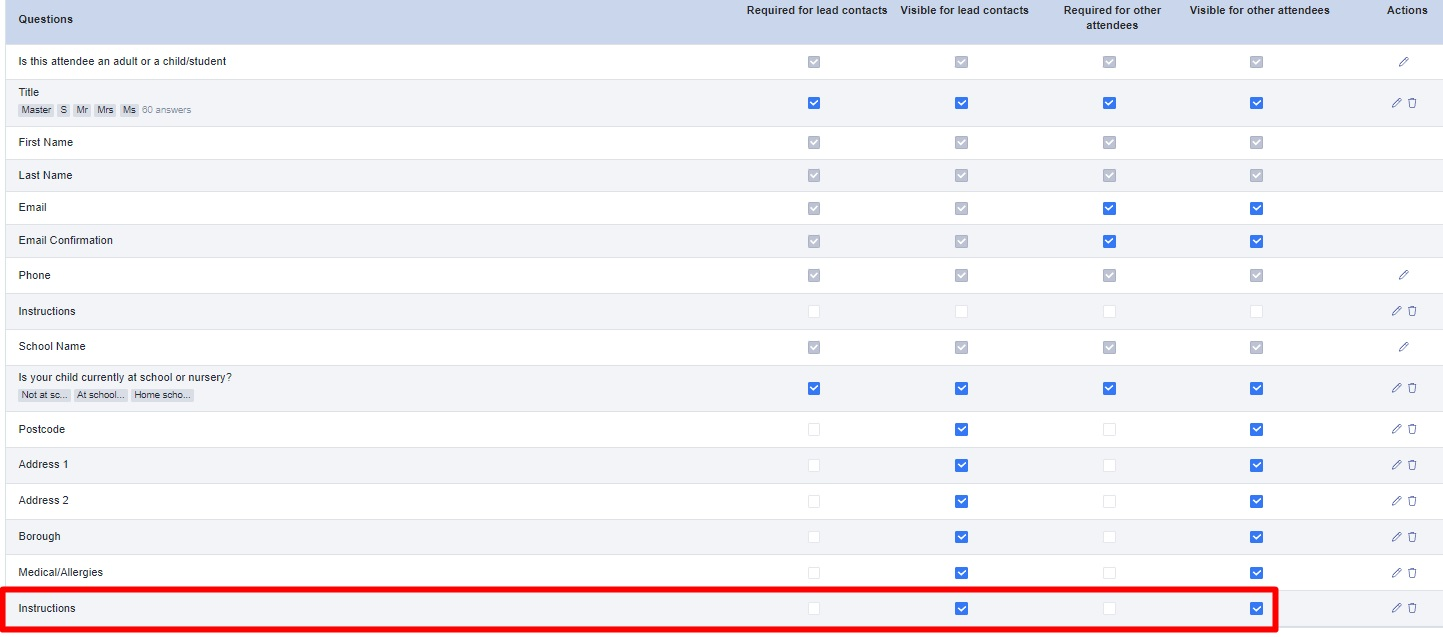
Task: Toggle Email required for other attendees
Action: pyautogui.click(x=1109, y=208)
